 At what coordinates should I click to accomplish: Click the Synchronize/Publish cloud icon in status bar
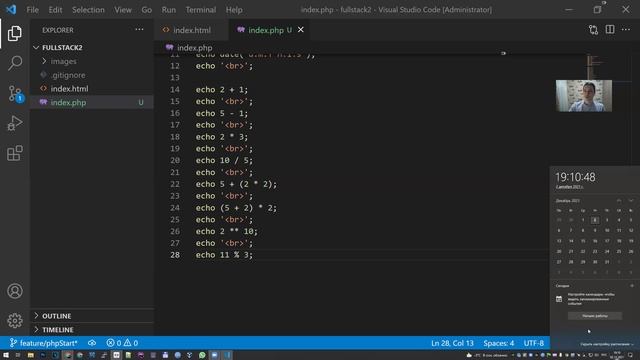pos(92,343)
